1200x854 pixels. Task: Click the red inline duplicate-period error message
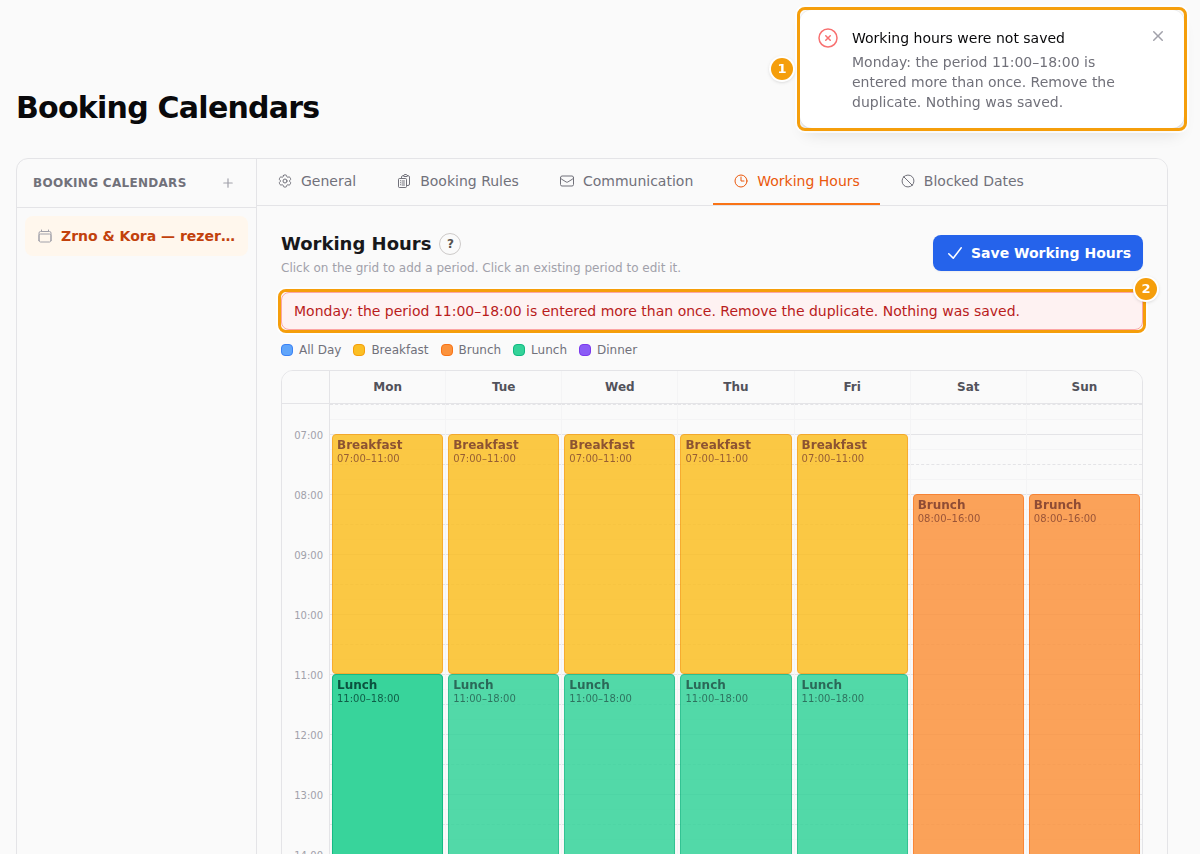(x=712, y=311)
